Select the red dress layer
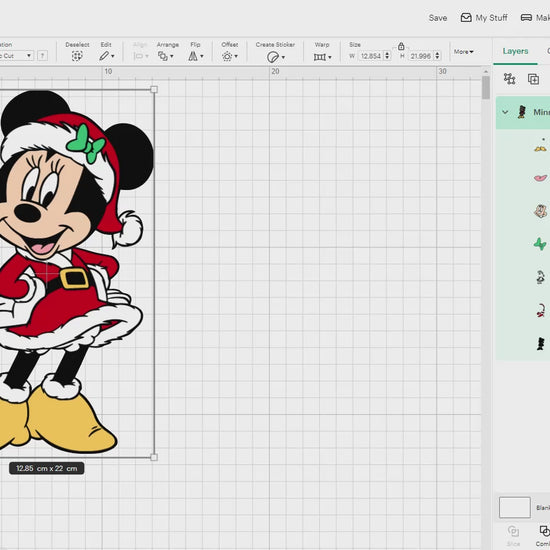The image size is (550, 550). 541,310
